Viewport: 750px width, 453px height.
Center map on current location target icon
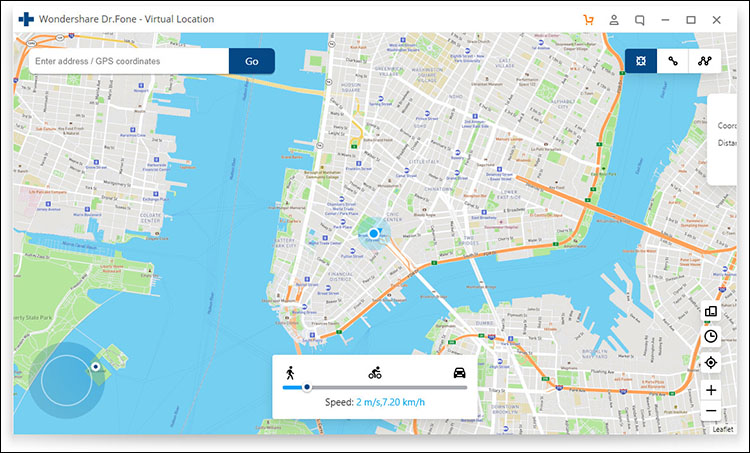(711, 363)
